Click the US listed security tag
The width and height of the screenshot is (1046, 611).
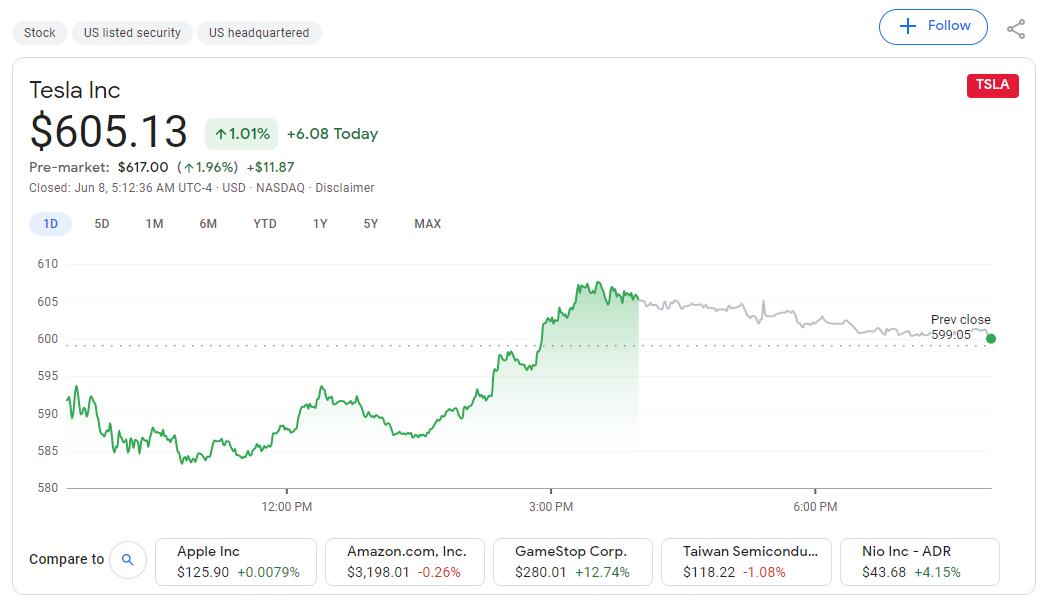(132, 33)
